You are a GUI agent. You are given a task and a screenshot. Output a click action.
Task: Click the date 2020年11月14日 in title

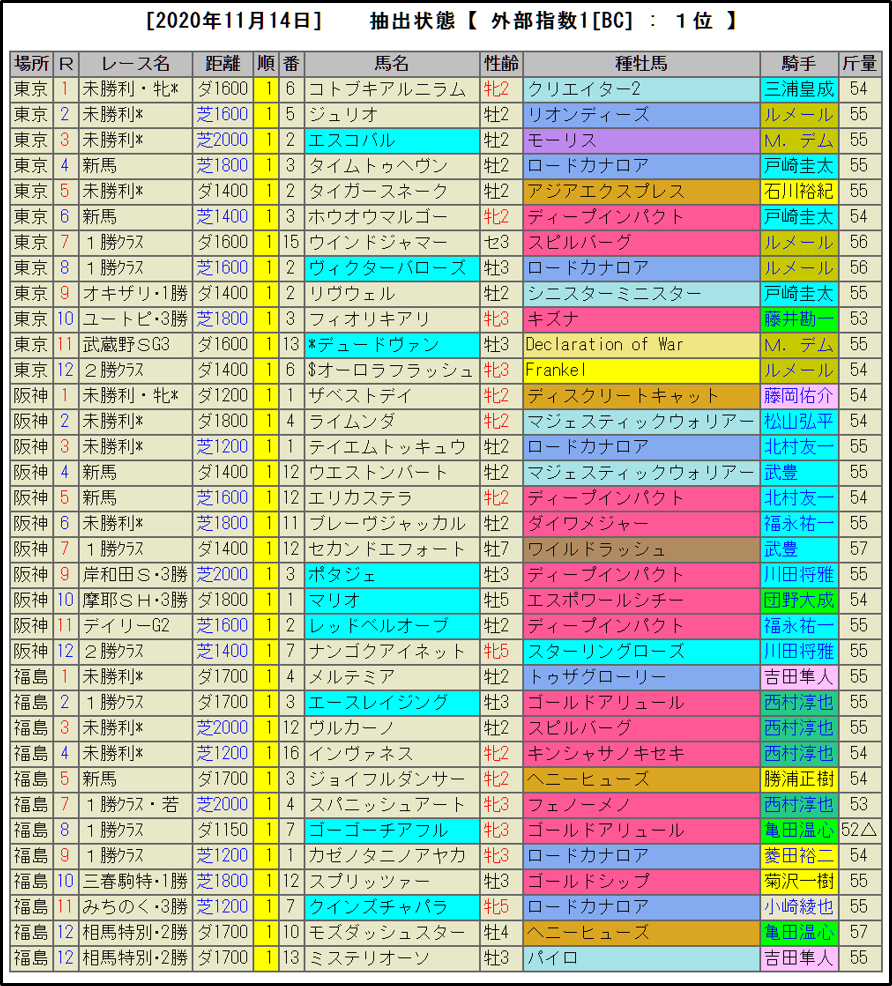pos(234,21)
